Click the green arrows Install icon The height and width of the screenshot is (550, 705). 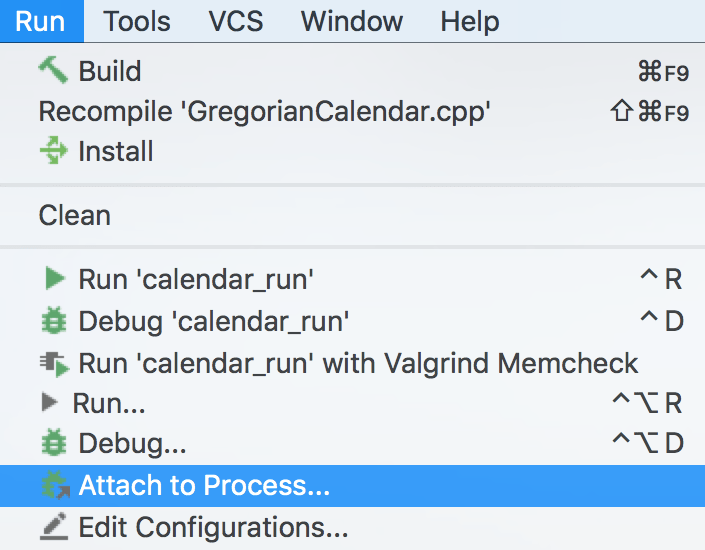54,150
